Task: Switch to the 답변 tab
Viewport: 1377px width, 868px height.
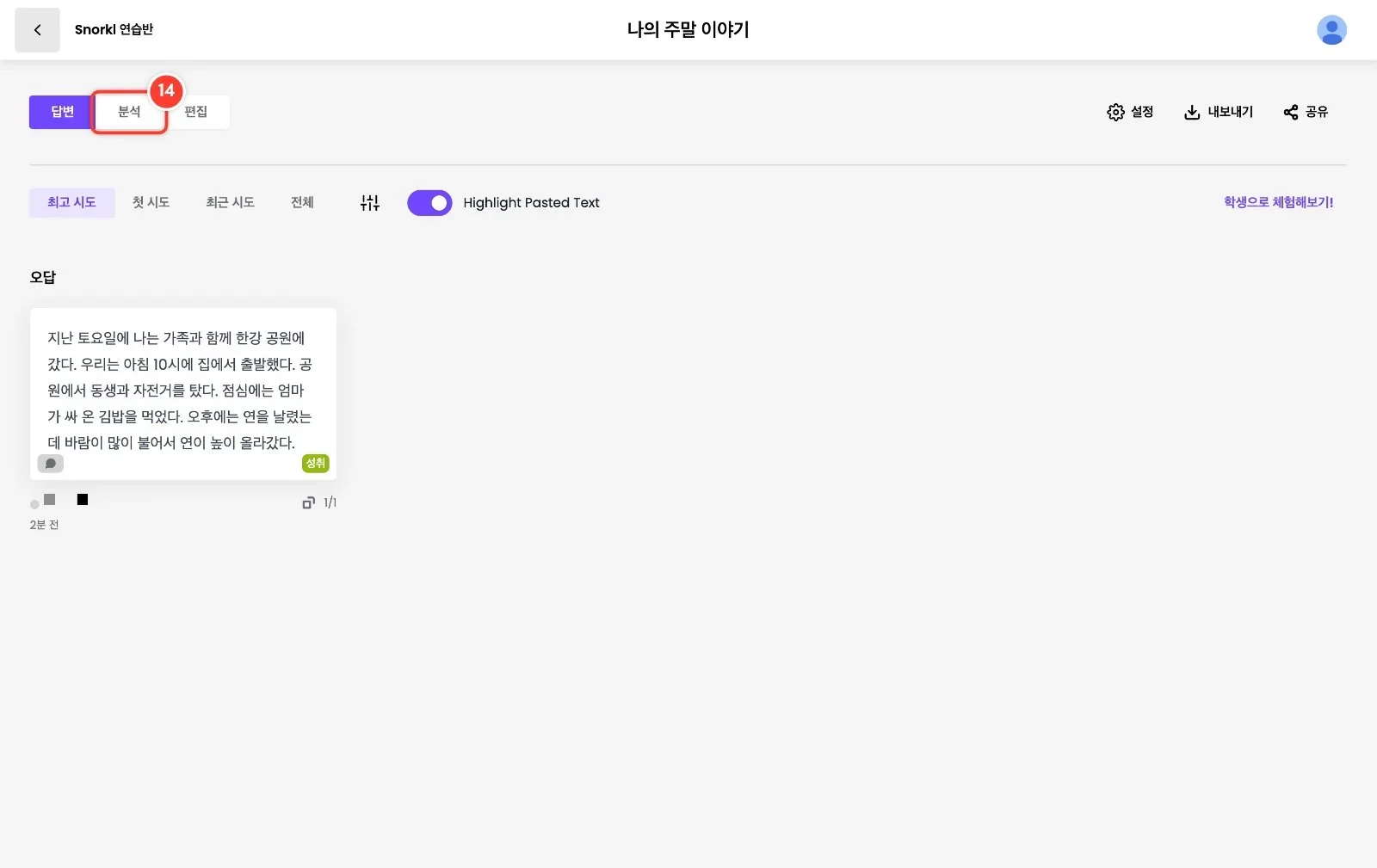Action: 62,112
